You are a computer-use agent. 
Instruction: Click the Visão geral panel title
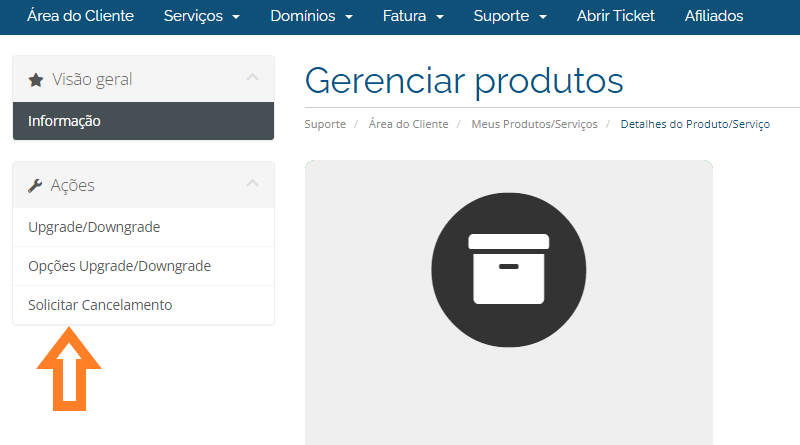[x=92, y=80]
